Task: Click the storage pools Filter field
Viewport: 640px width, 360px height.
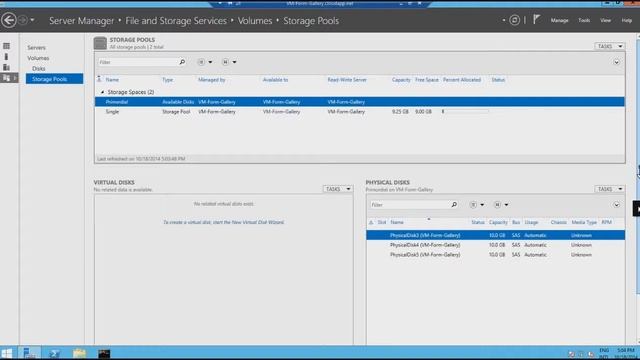Action: pos(138,62)
